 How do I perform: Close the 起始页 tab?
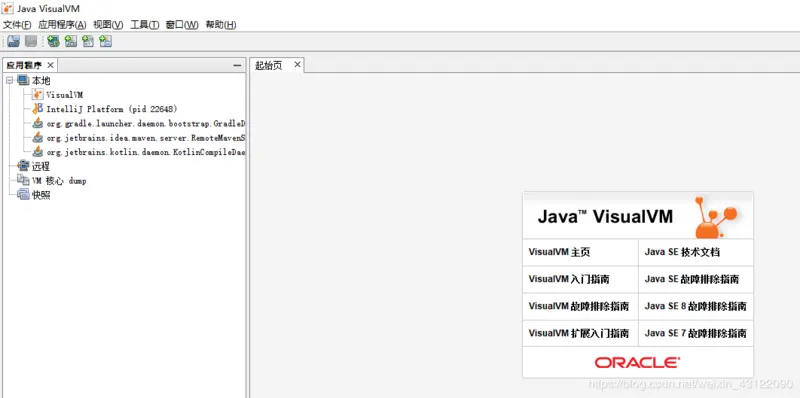(x=297, y=65)
